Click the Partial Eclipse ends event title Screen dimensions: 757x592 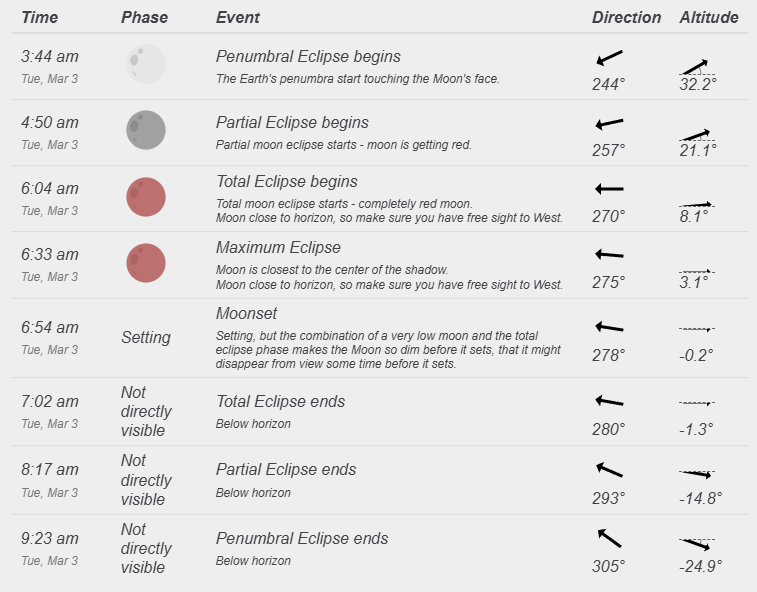[286, 469]
